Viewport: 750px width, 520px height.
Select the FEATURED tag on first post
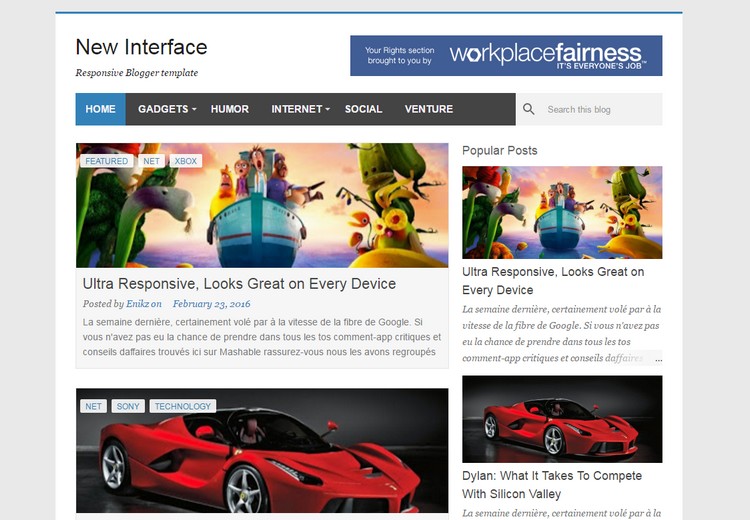coord(107,161)
